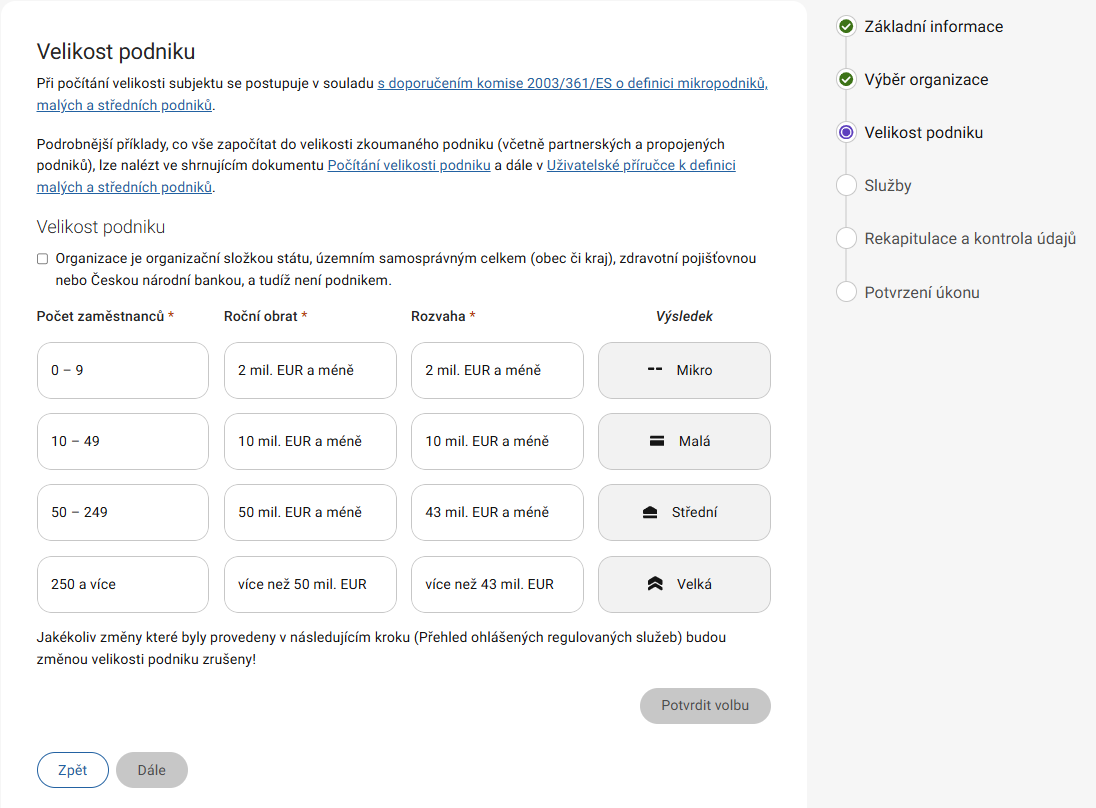Viewport: 1096px width, 808px height.
Task: Select employee count 250 a více
Action: (x=122, y=584)
